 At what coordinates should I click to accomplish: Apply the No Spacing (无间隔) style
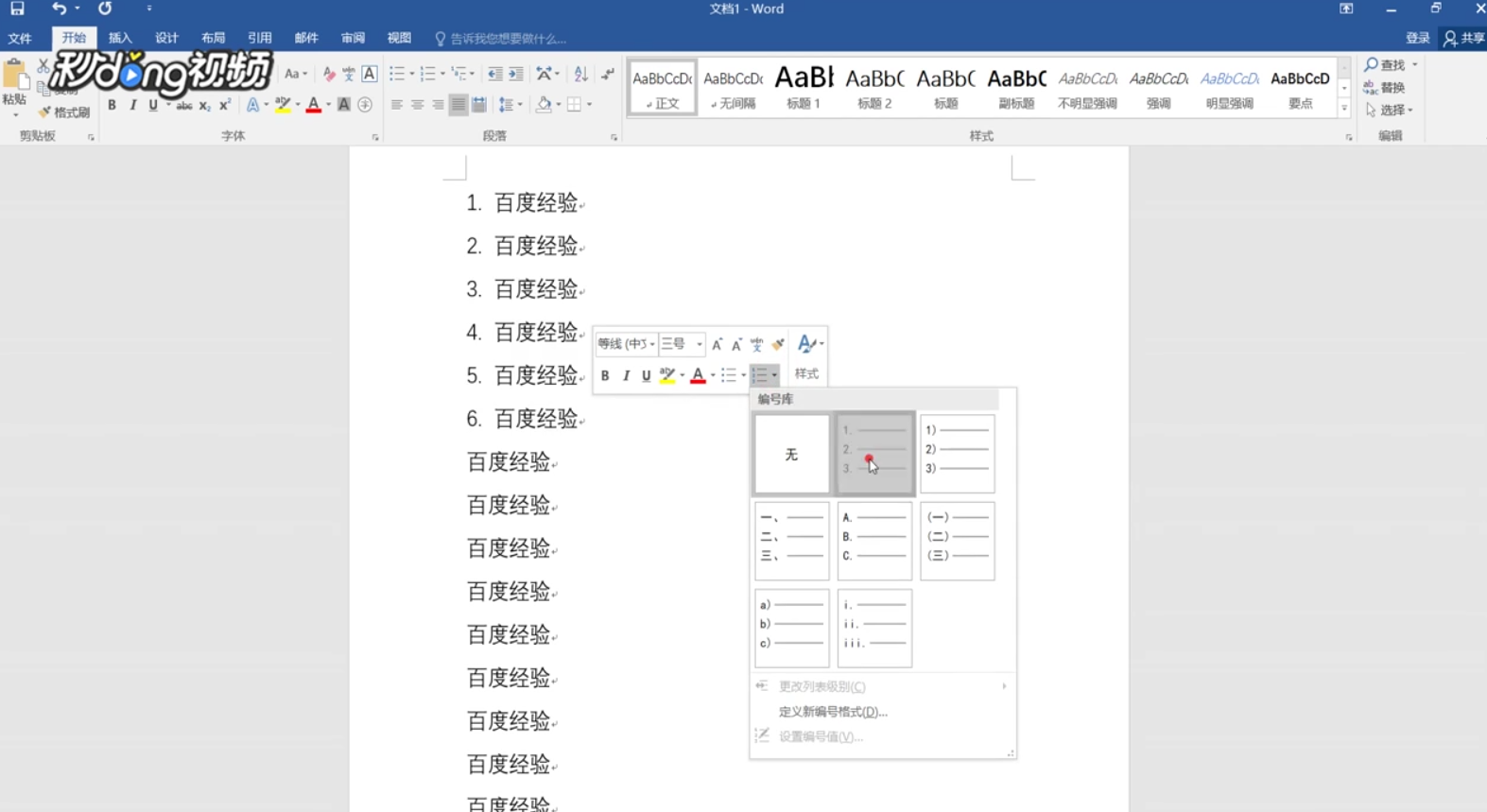pyautogui.click(x=733, y=87)
